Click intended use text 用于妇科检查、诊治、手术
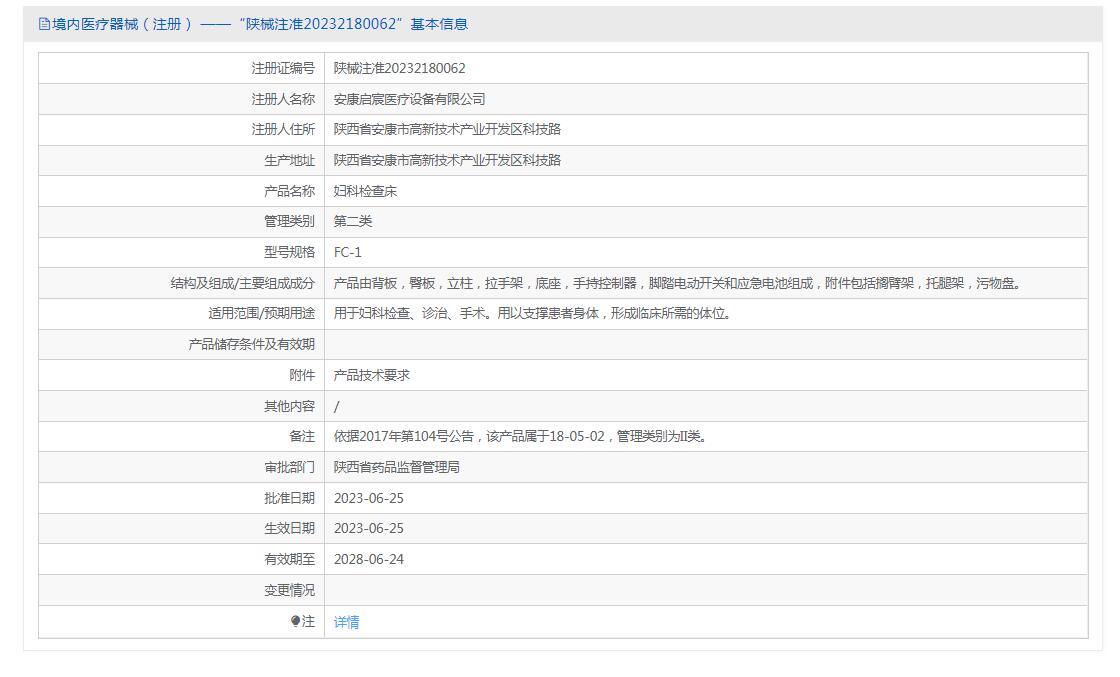 point(533,314)
